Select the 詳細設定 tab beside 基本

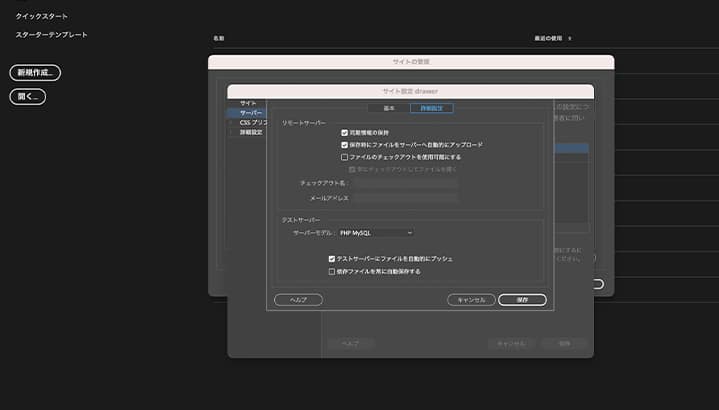(432, 108)
